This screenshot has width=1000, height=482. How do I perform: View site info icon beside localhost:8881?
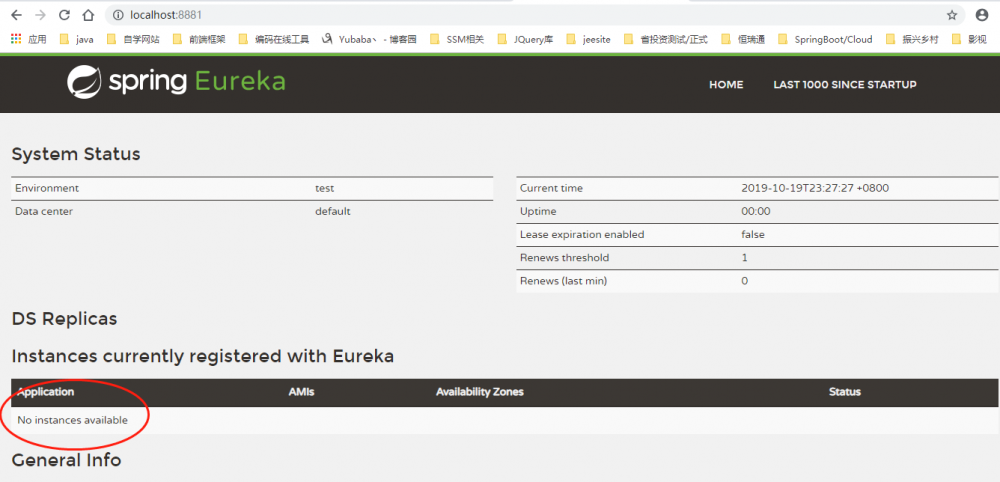117,15
